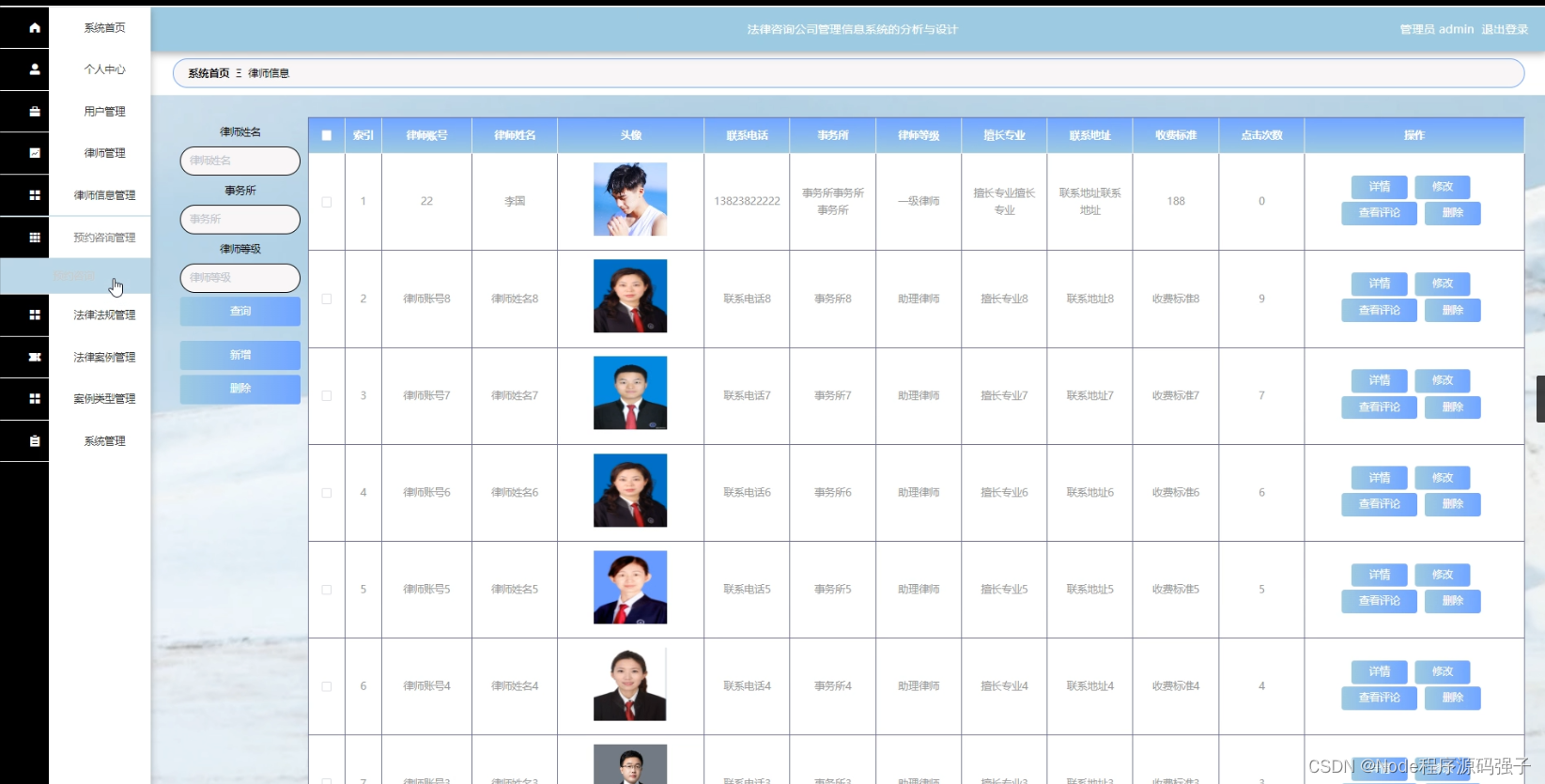This screenshot has width=1545, height=784.
Task: Click 详情 for 律师姓名8
Action: tap(1379, 284)
